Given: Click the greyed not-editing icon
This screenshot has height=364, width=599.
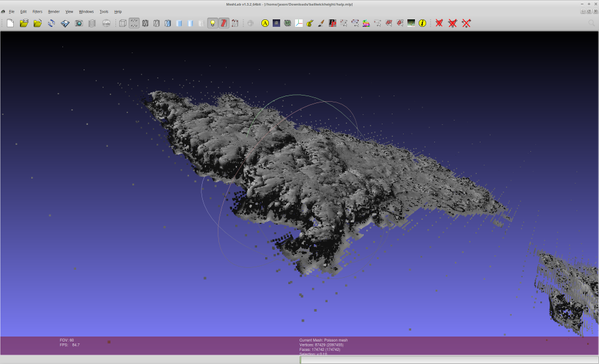Looking at the screenshot, I should coord(250,23).
